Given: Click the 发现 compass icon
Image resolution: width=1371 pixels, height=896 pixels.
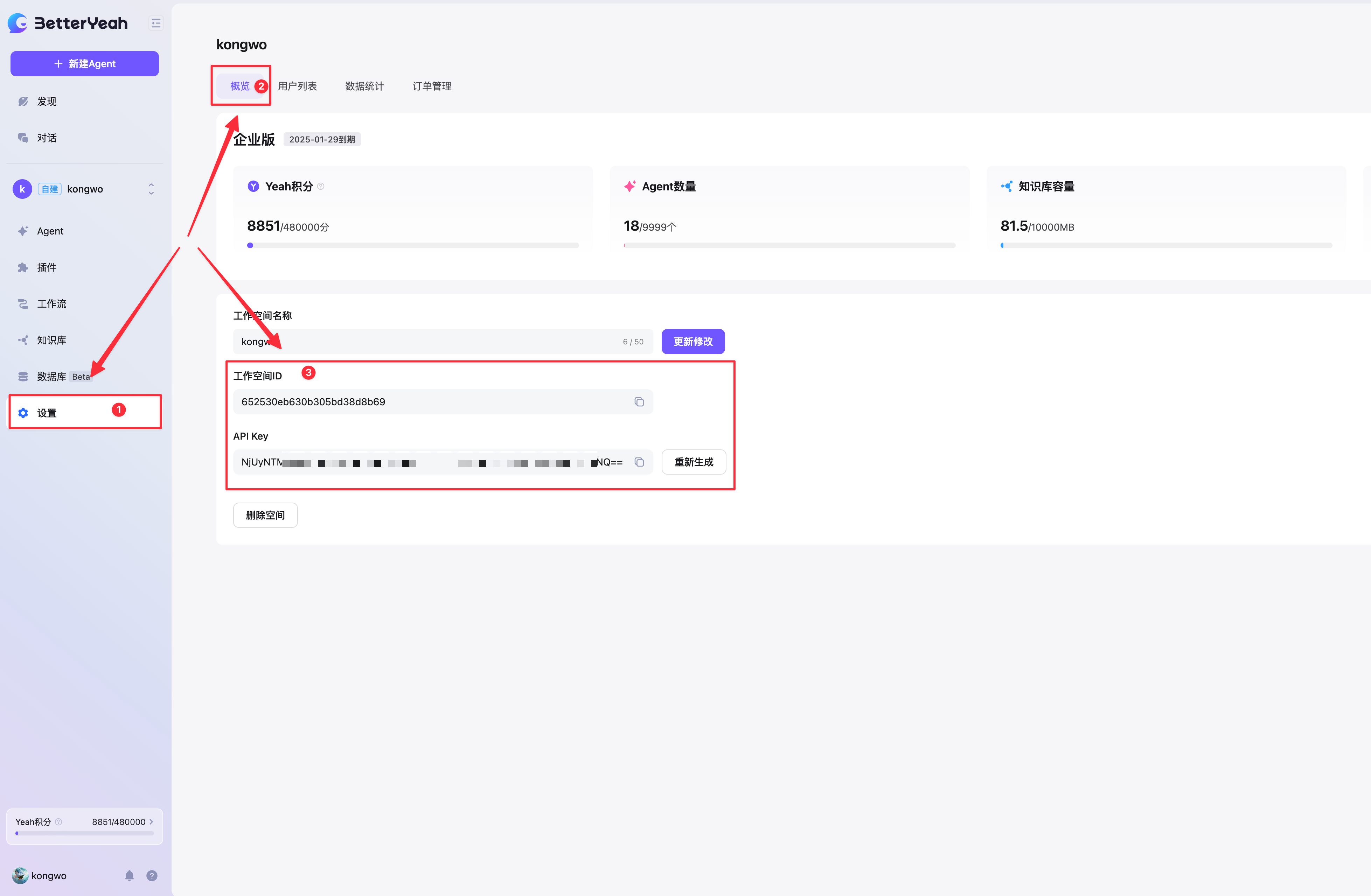Looking at the screenshot, I should [x=23, y=101].
